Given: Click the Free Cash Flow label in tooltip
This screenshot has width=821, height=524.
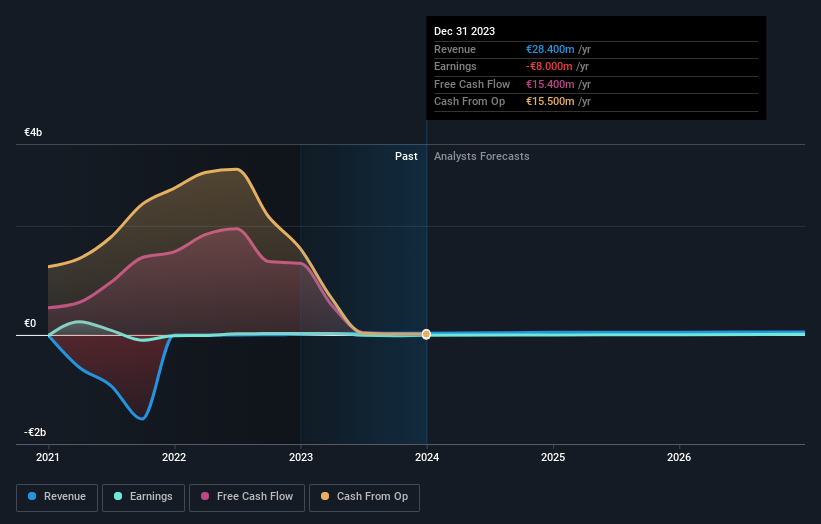Looking at the screenshot, I should click(x=472, y=84).
